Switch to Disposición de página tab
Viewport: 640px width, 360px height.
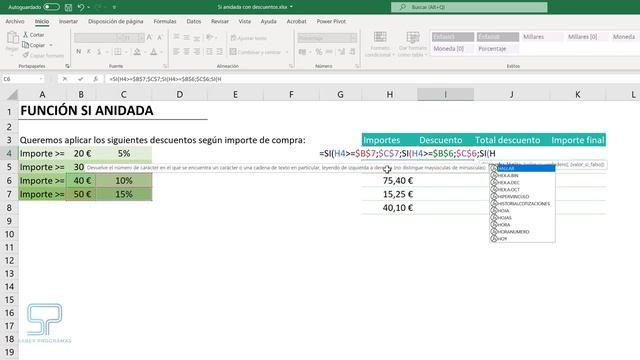[x=116, y=21]
